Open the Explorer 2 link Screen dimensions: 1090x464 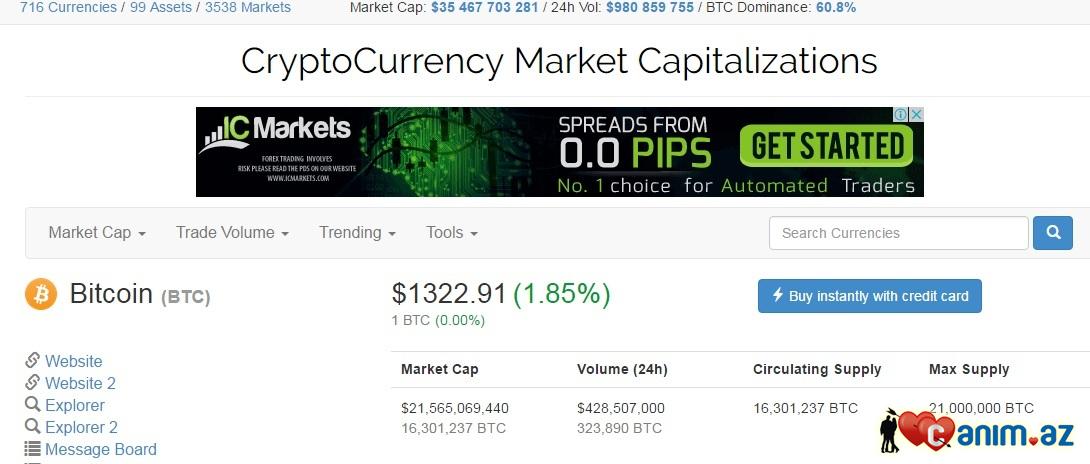[81, 427]
